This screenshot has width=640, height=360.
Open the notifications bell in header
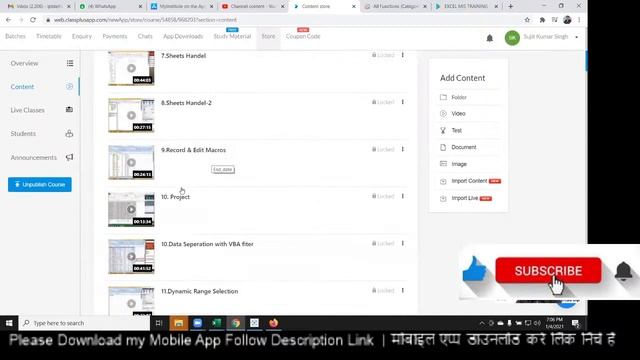pos(489,38)
